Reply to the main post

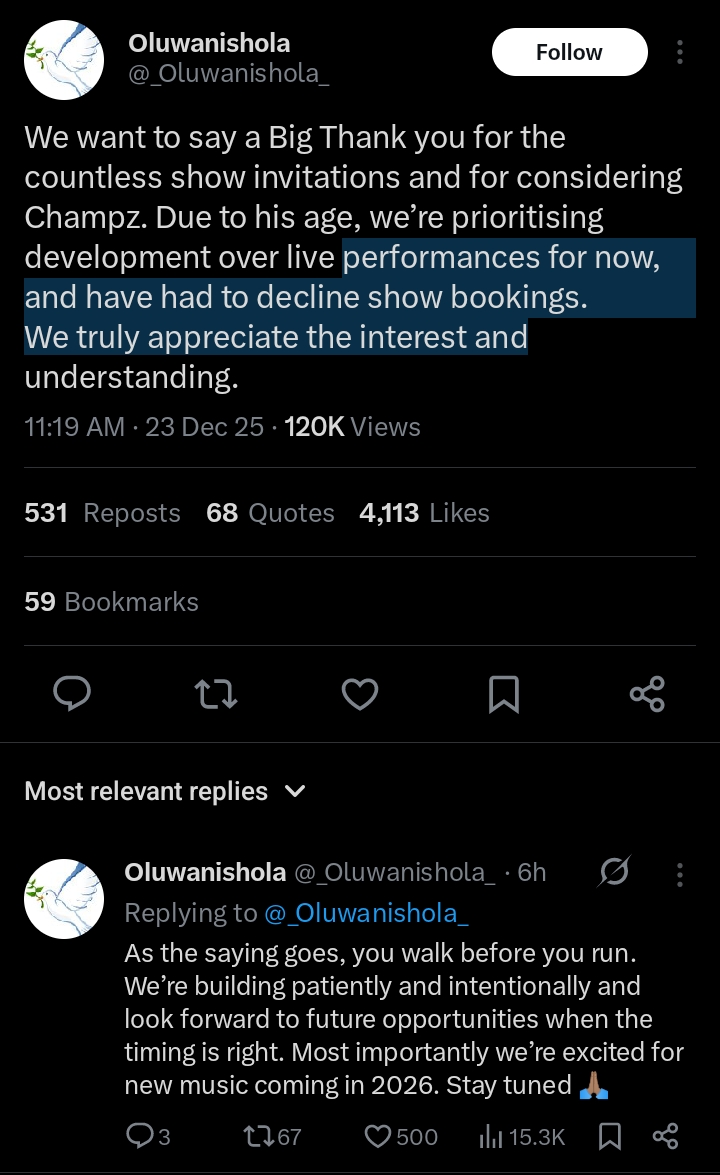click(72, 693)
